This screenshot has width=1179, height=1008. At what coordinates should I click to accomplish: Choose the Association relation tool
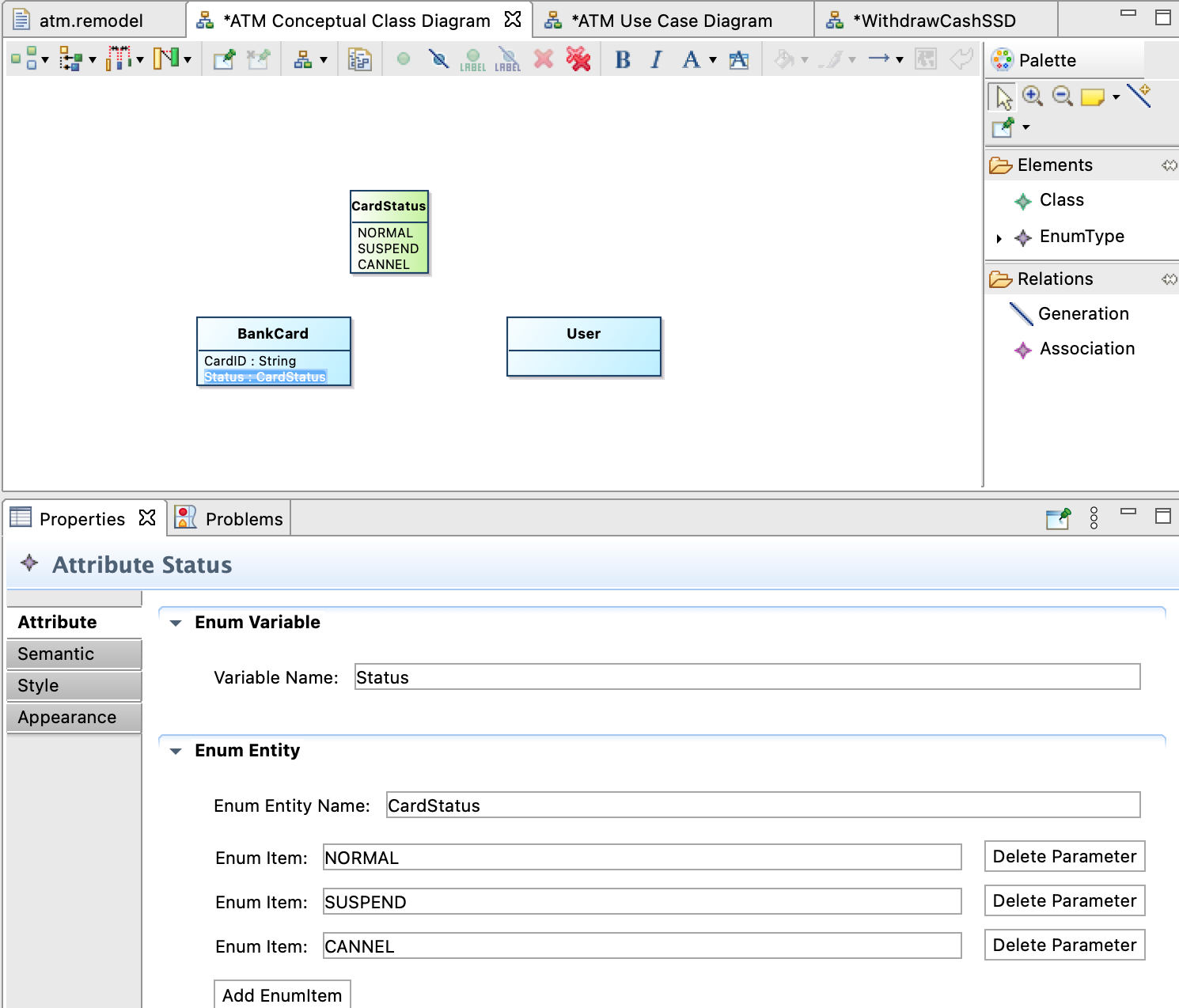coord(1086,349)
